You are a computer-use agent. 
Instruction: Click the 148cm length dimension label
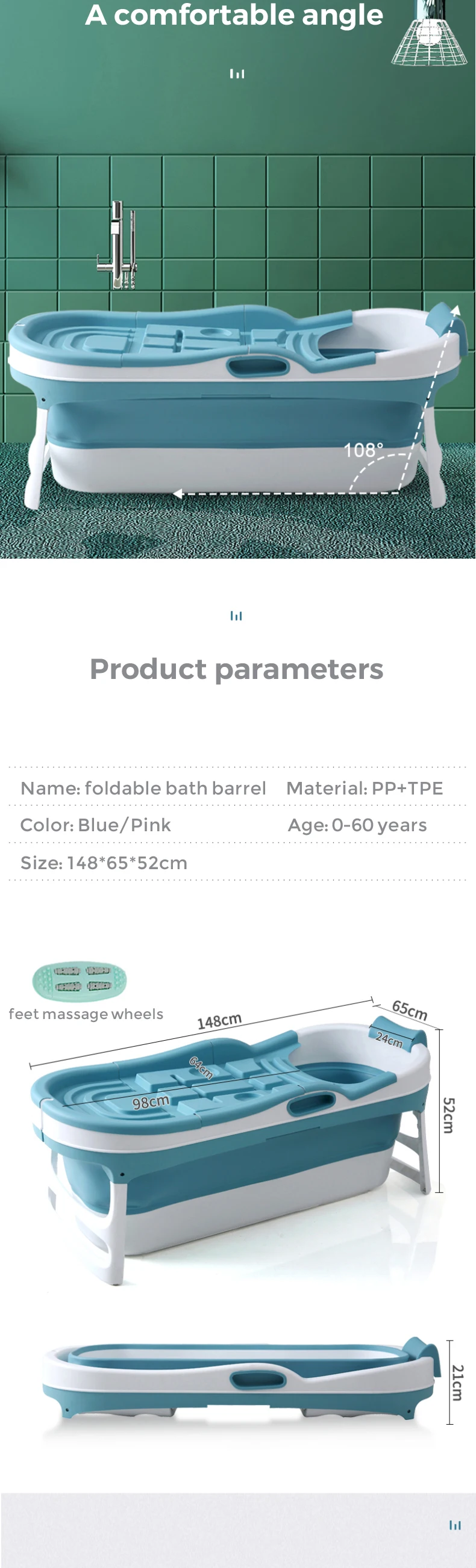pos(219,1021)
